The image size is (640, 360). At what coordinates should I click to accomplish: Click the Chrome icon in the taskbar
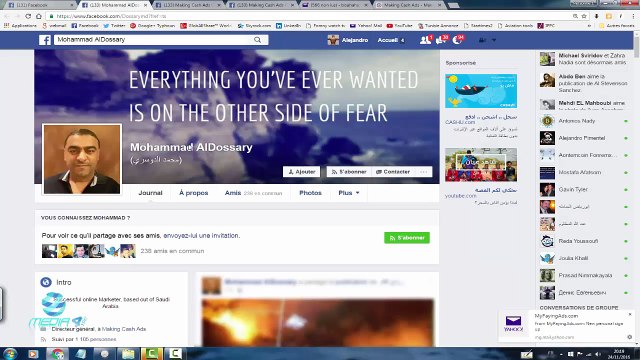[x=58, y=353]
